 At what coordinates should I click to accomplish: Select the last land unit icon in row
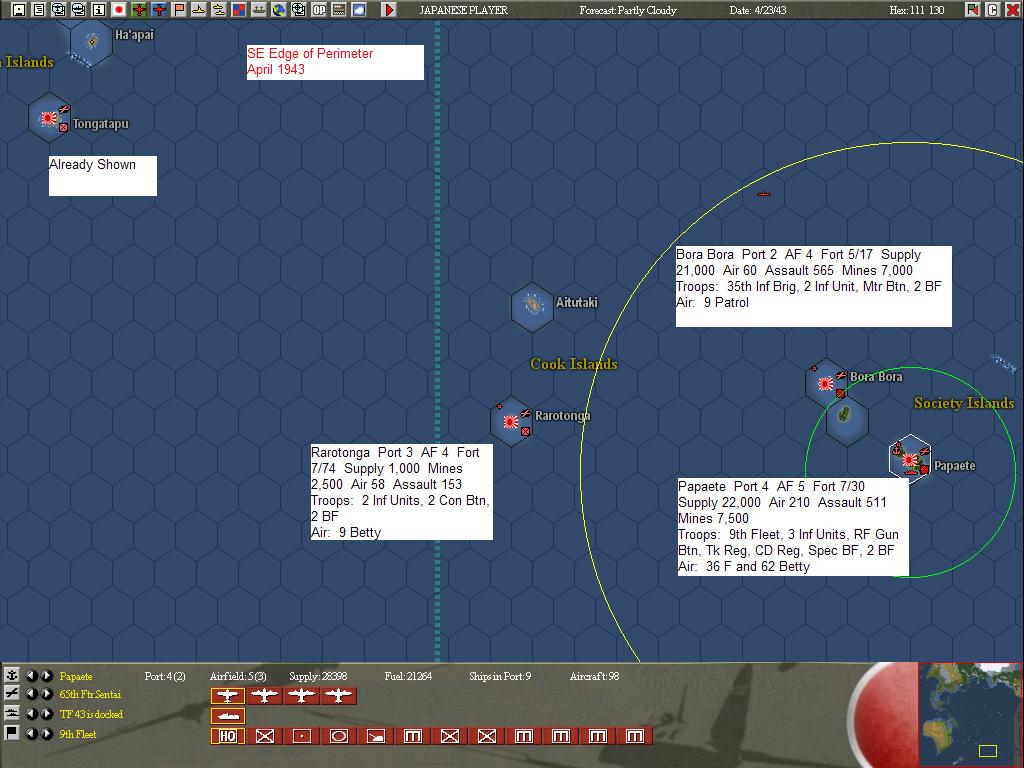click(635, 736)
